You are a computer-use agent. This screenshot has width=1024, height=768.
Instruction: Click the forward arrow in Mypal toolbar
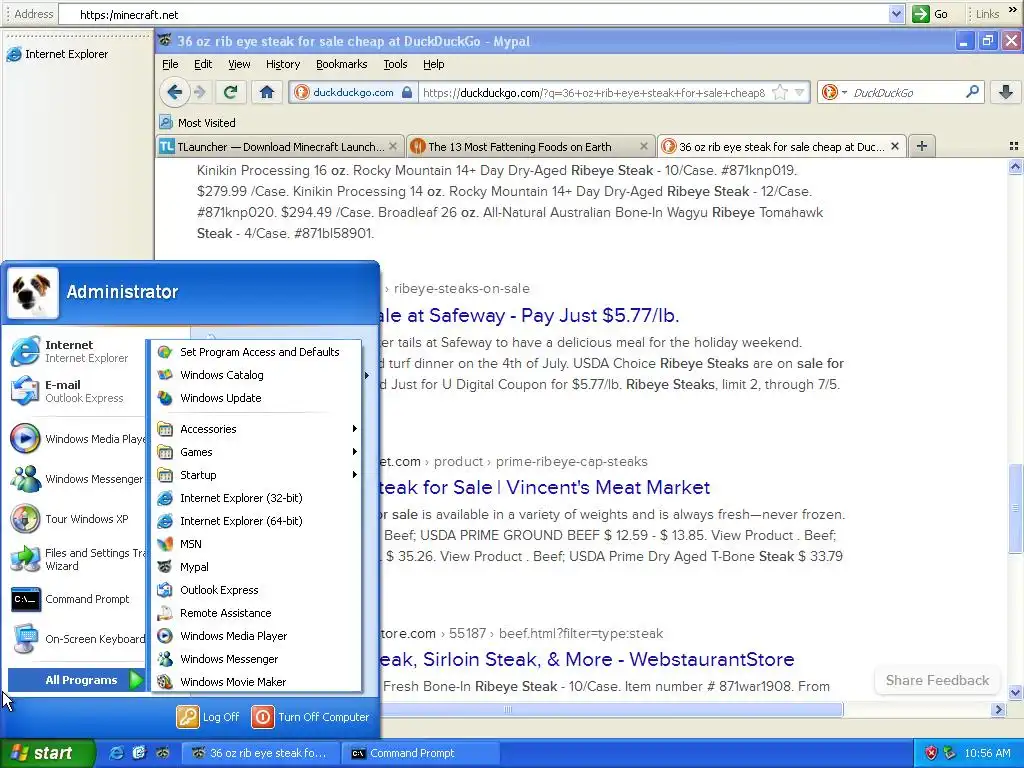point(200,92)
